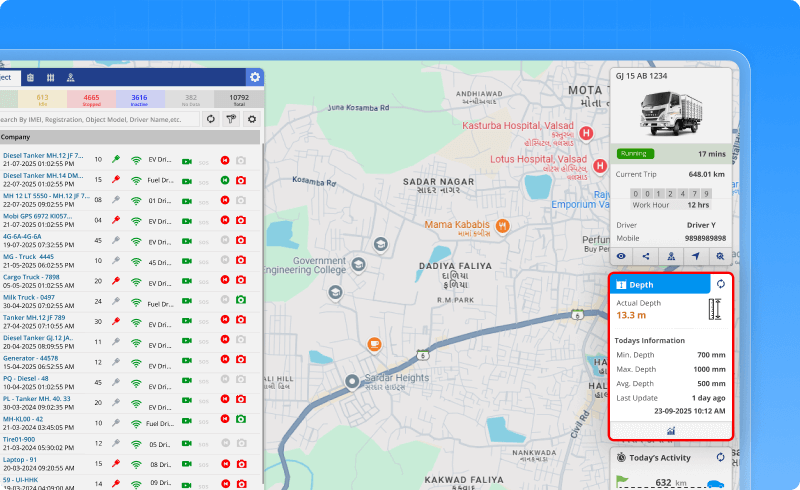Refresh the vehicle object list
The image size is (800, 490).
[x=211, y=118]
